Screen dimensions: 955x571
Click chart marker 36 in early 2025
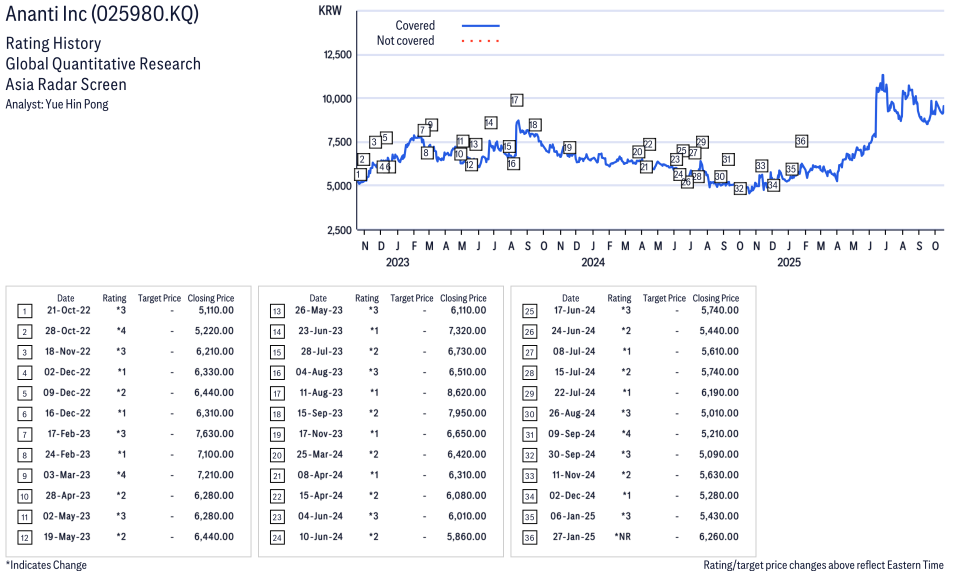801,141
